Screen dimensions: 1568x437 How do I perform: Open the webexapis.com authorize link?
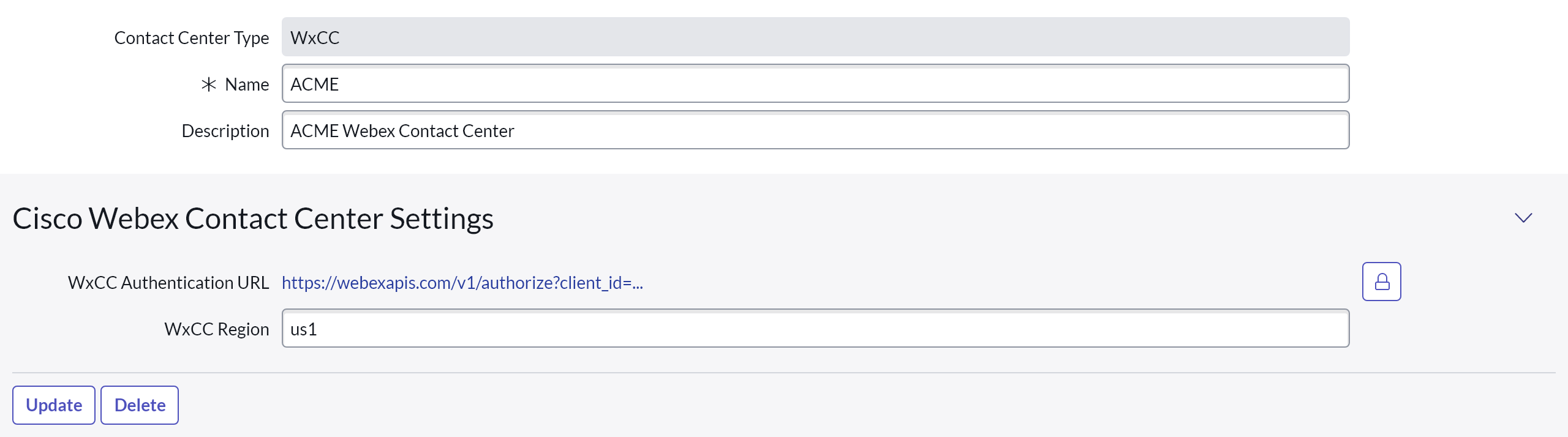[x=461, y=283]
